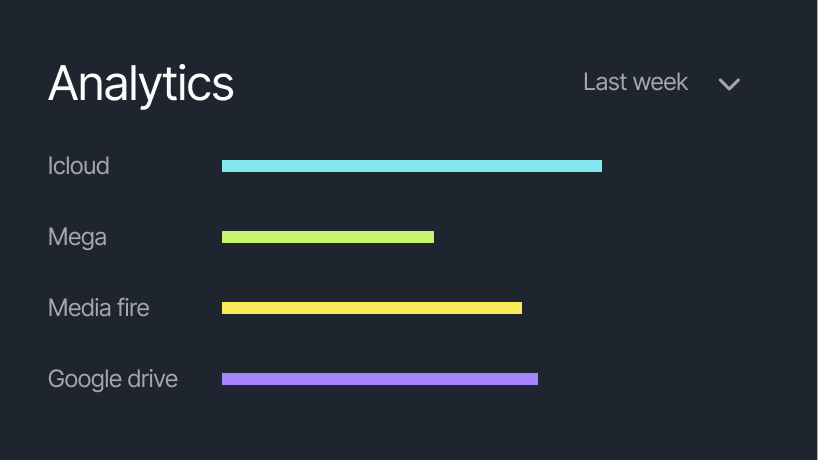Click the left start of the purple bar
Viewport: 818px width, 460px height.
click(x=227, y=379)
